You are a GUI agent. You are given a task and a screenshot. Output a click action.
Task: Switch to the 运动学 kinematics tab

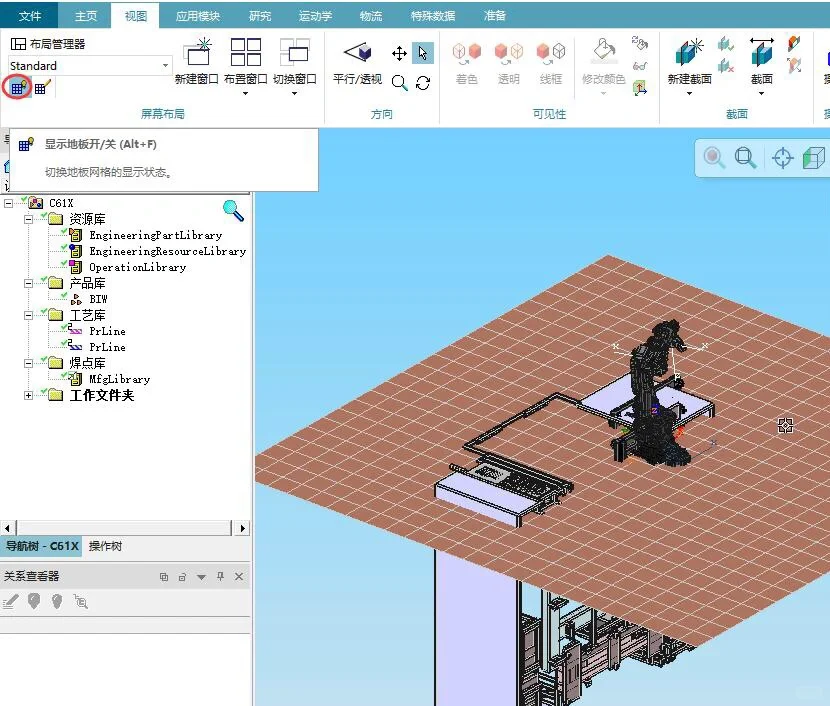click(x=315, y=16)
